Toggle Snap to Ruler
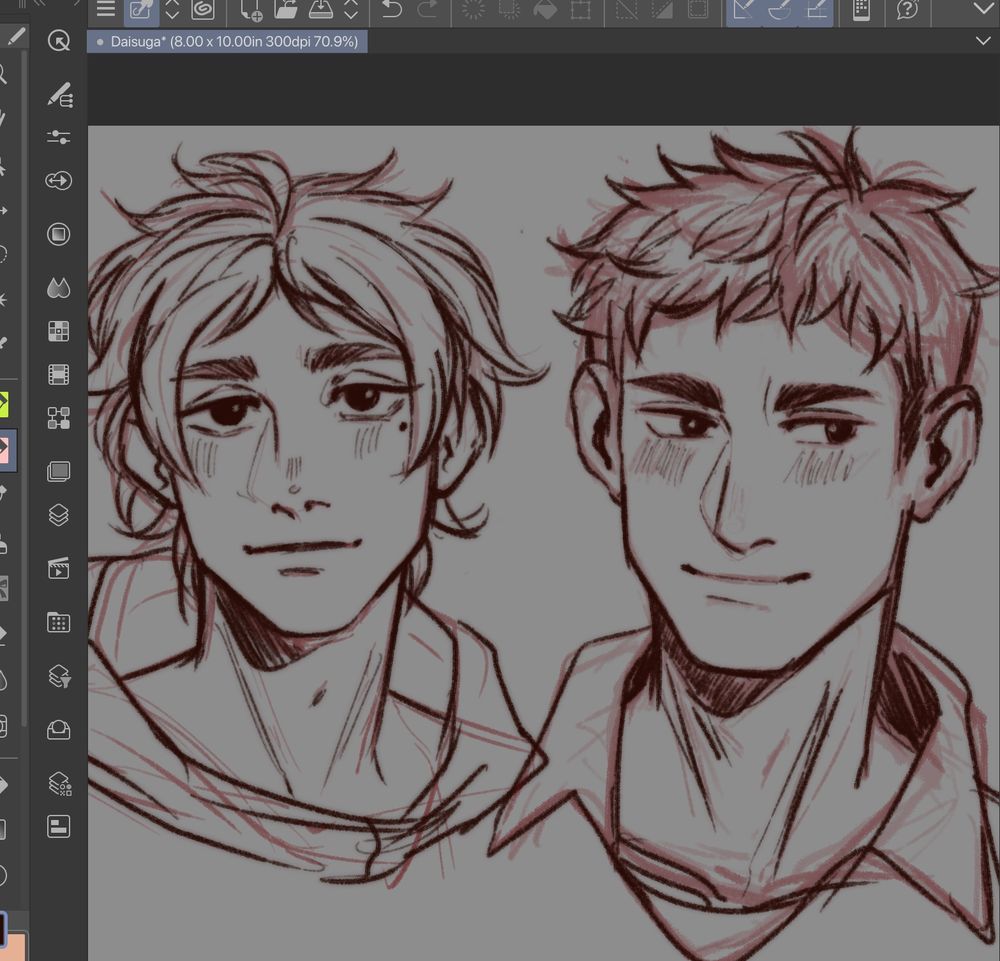 pos(744,10)
